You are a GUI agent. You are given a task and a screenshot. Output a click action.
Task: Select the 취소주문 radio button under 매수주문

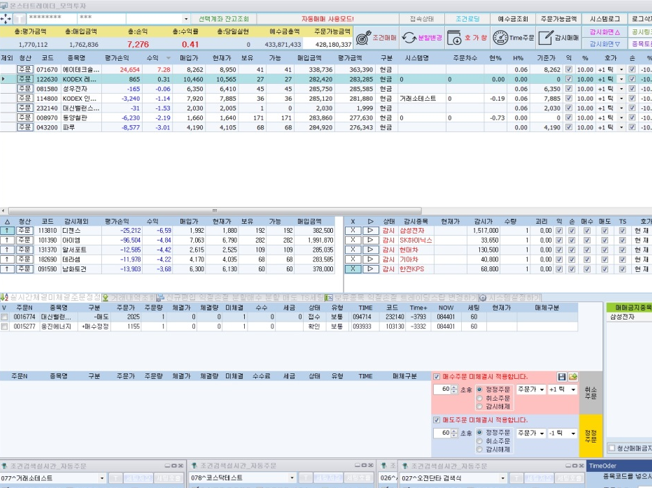[478, 398]
